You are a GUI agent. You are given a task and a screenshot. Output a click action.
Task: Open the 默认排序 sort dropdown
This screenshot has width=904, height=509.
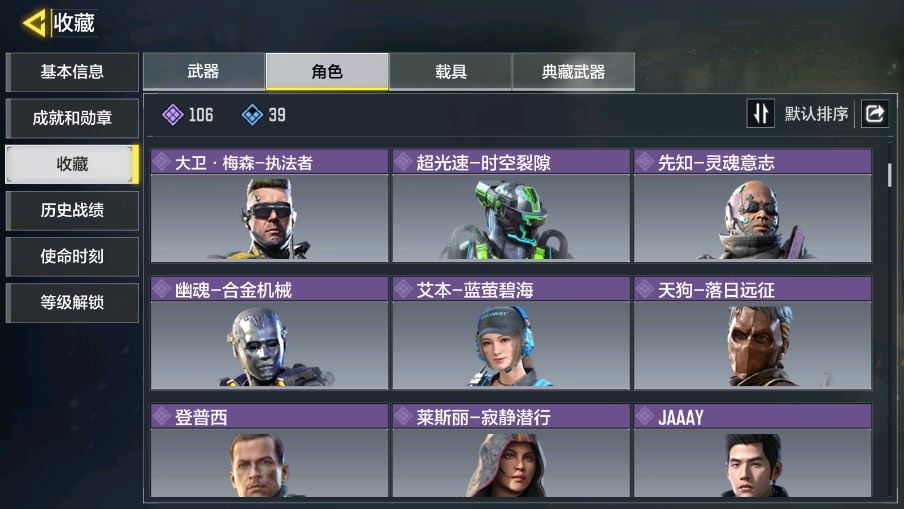[x=816, y=114]
